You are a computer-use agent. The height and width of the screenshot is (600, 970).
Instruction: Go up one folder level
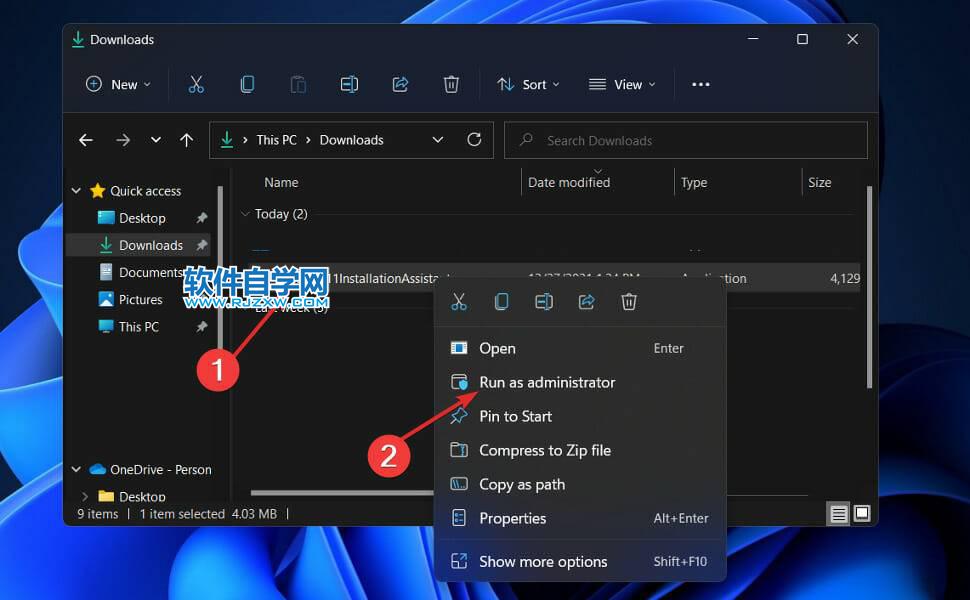coord(186,140)
